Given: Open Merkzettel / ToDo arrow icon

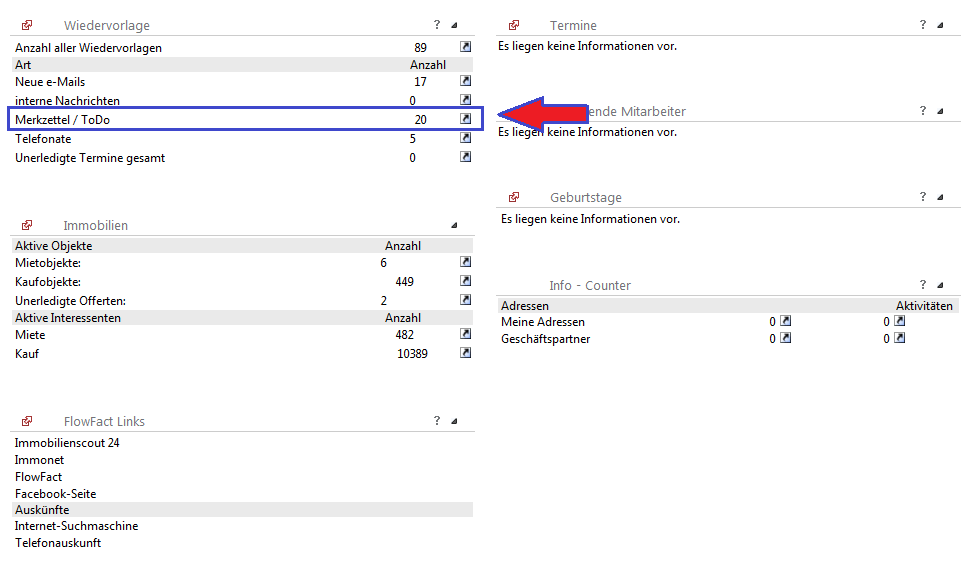Looking at the screenshot, I should point(465,119).
